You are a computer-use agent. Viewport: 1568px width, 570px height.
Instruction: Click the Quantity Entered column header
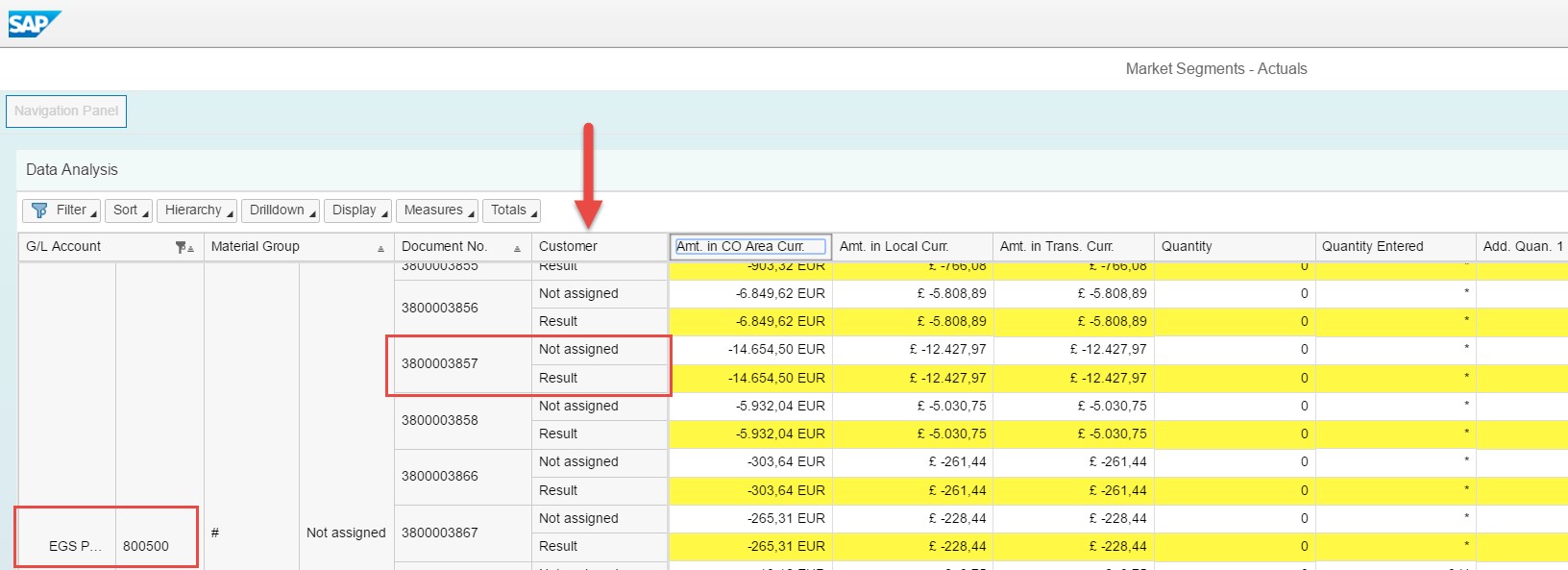(x=1372, y=247)
